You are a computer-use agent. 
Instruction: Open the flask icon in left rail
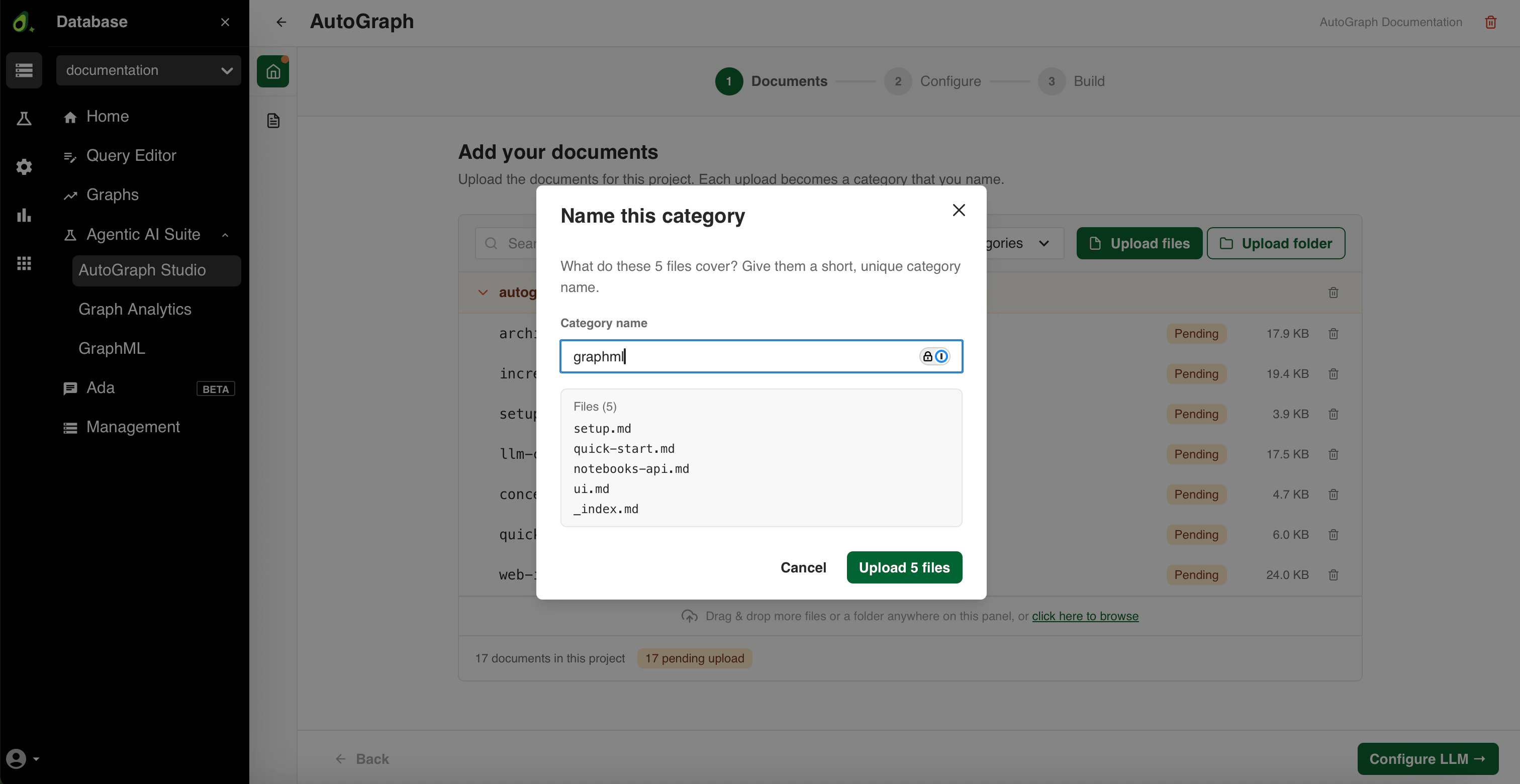click(x=24, y=119)
